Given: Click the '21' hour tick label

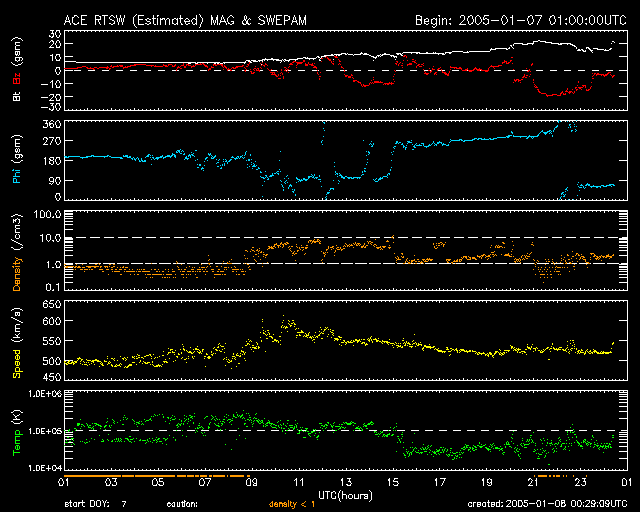Looking at the screenshot, I should [x=533, y=483].
